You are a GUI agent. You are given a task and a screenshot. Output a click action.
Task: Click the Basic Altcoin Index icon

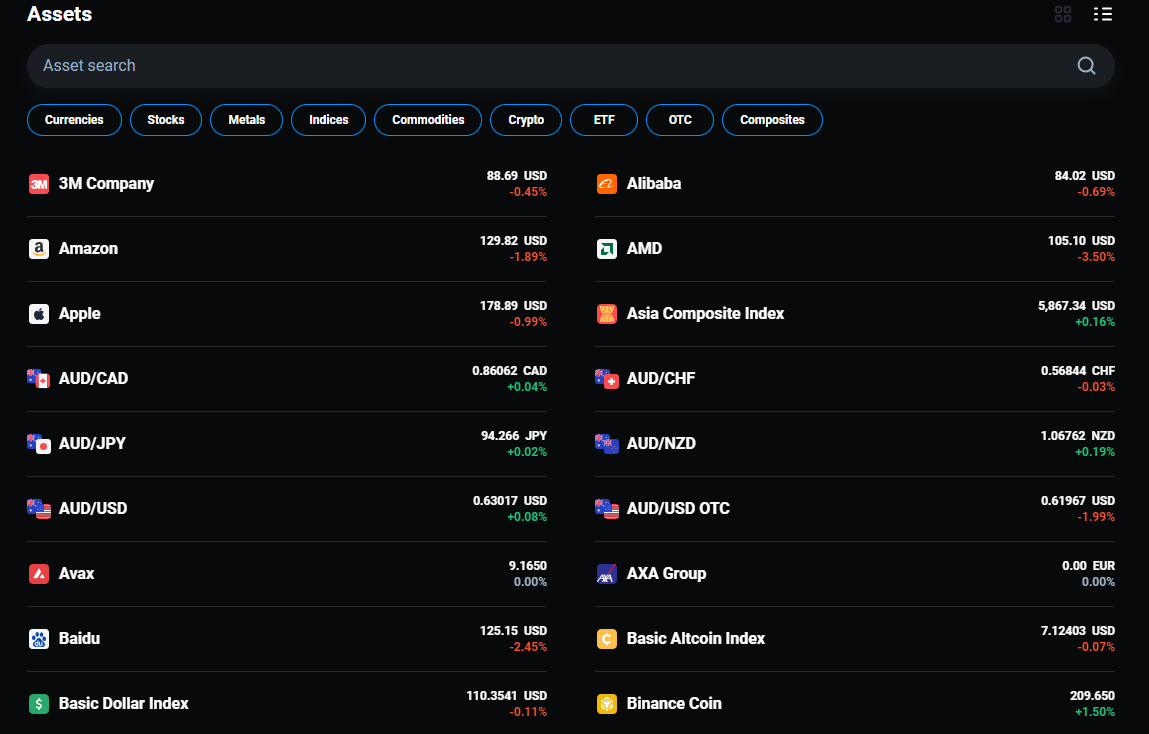tap(607, 639)
